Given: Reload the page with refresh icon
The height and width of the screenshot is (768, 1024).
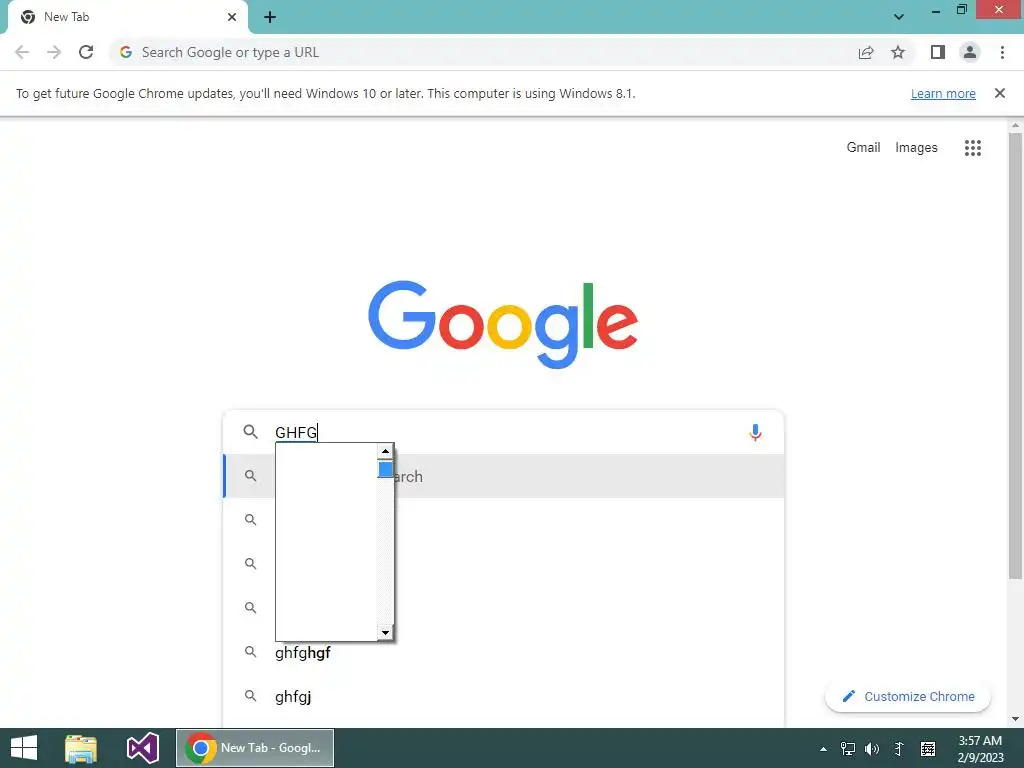Looking at the screenshot, I should 86,52.
